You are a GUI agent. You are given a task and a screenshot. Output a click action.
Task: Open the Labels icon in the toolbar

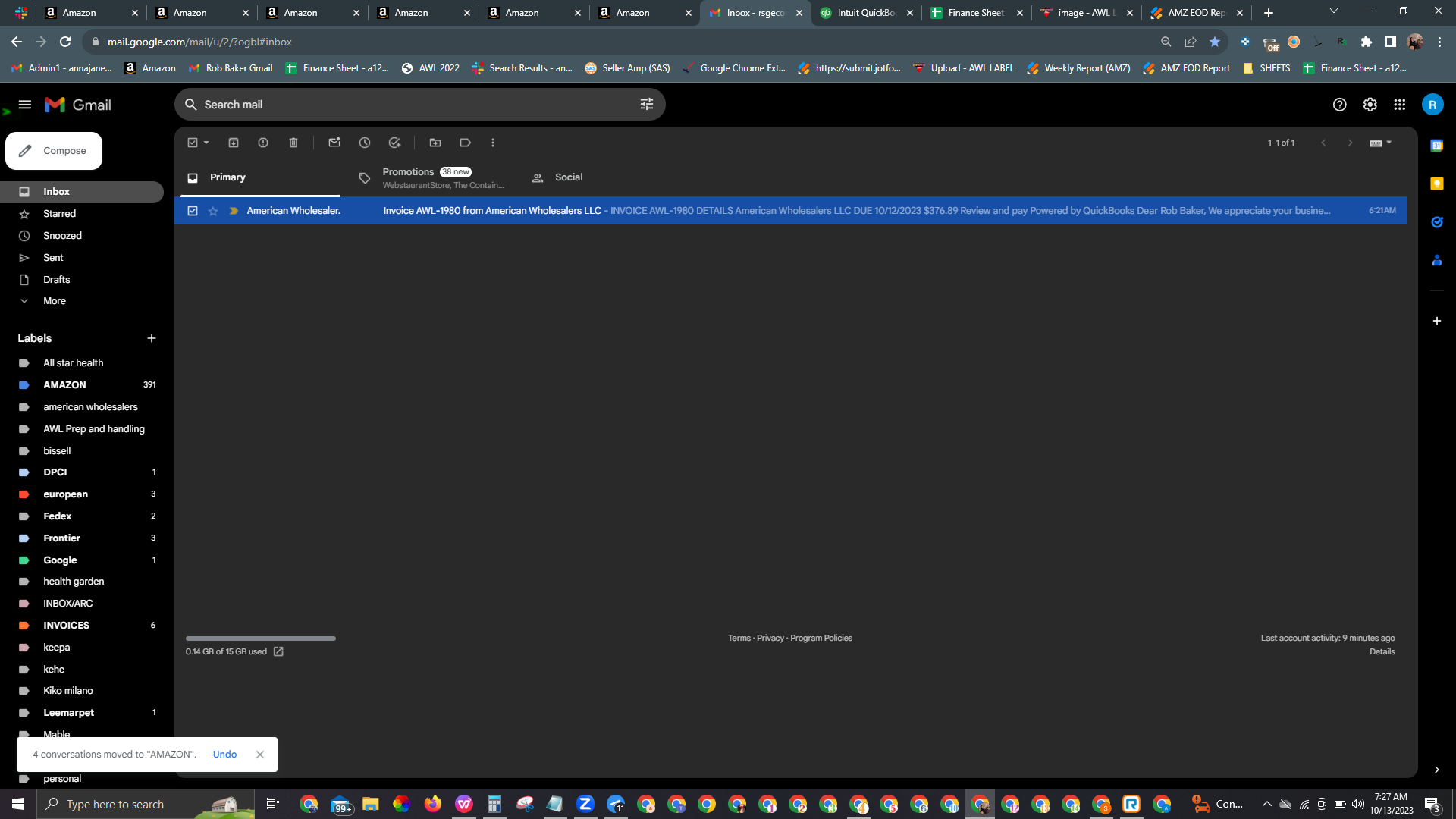(466, 143)
